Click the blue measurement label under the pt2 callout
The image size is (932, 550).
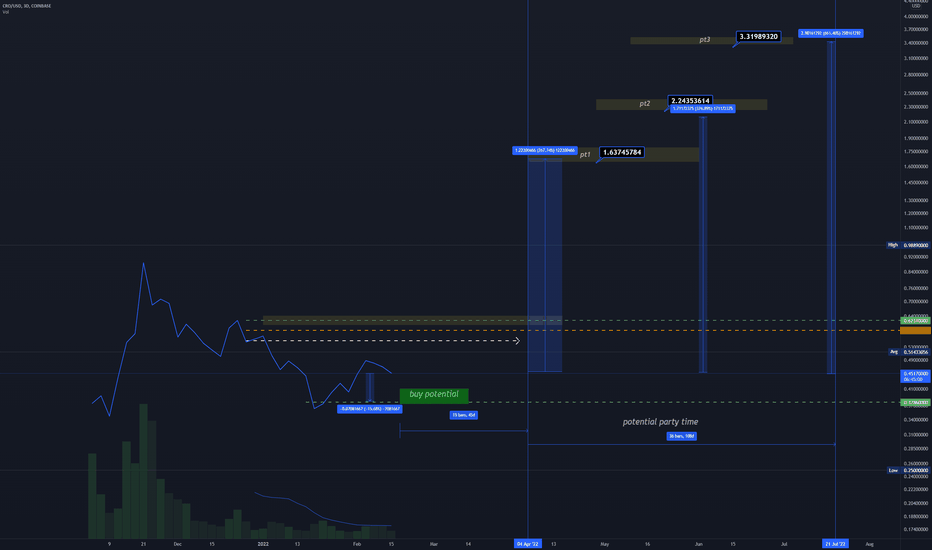point(703,109)
